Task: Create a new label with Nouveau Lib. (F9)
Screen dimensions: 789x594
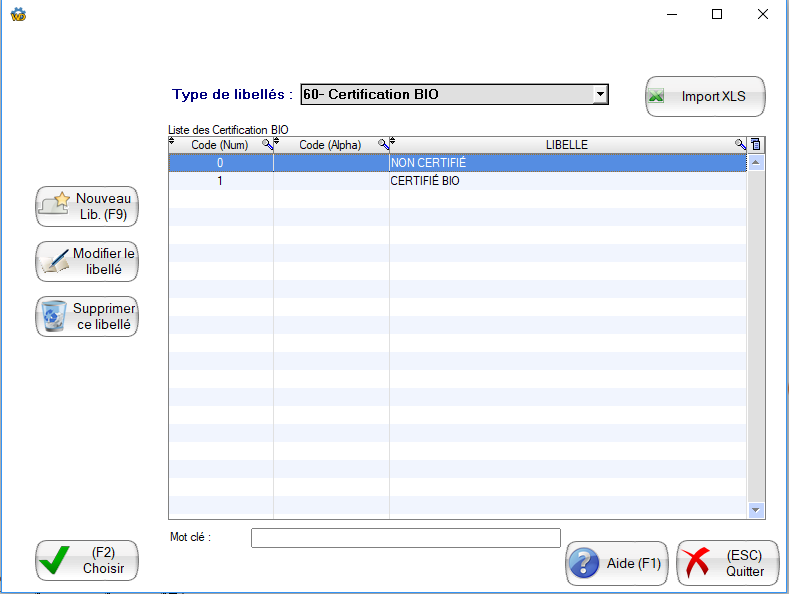Action: (87, 207)
